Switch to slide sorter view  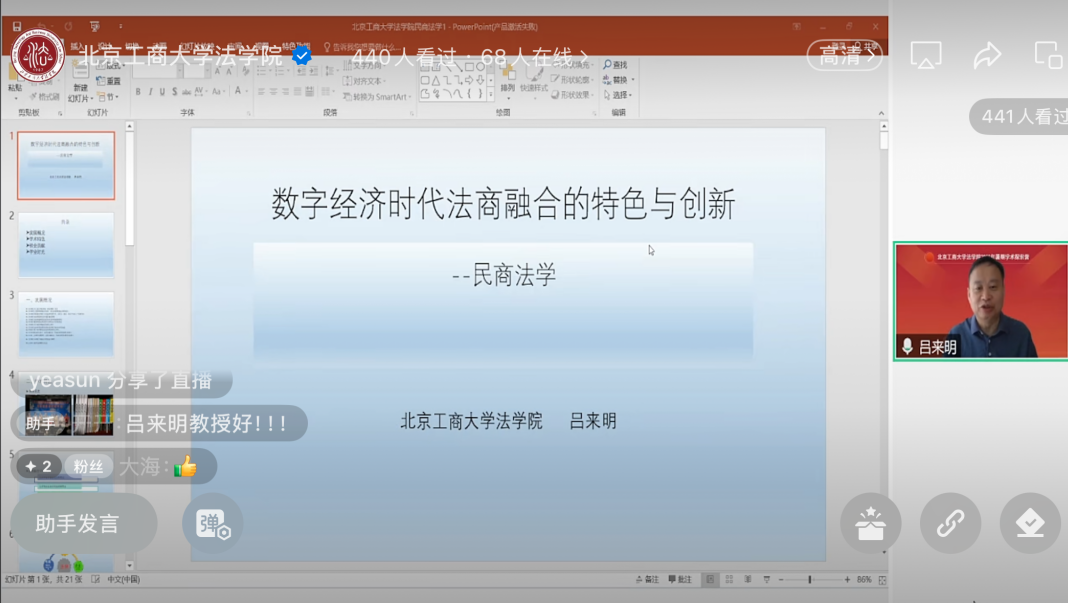coord(729,580)
